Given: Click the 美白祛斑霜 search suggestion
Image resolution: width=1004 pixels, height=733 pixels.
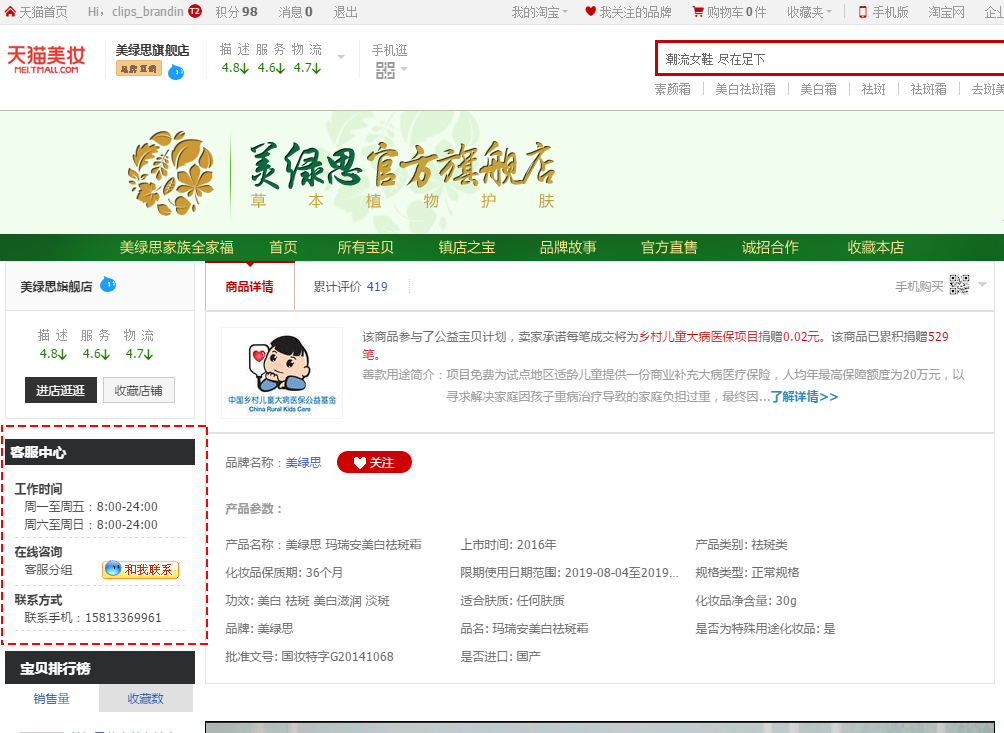Looking at the screenshot, I should point(745,89).
